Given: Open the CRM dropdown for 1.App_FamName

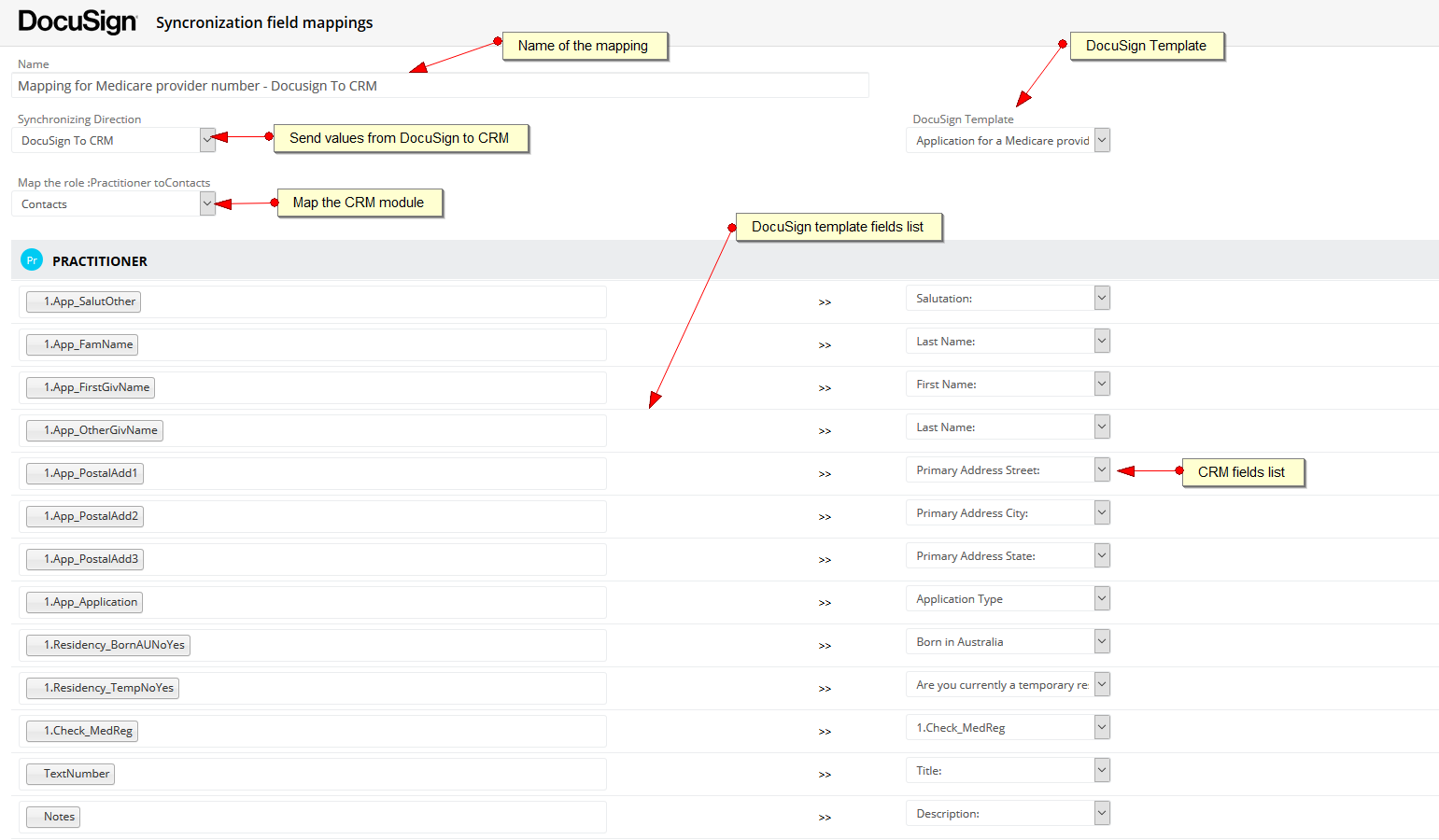Looking at the screenshot, I should [x=1008, y=341].
